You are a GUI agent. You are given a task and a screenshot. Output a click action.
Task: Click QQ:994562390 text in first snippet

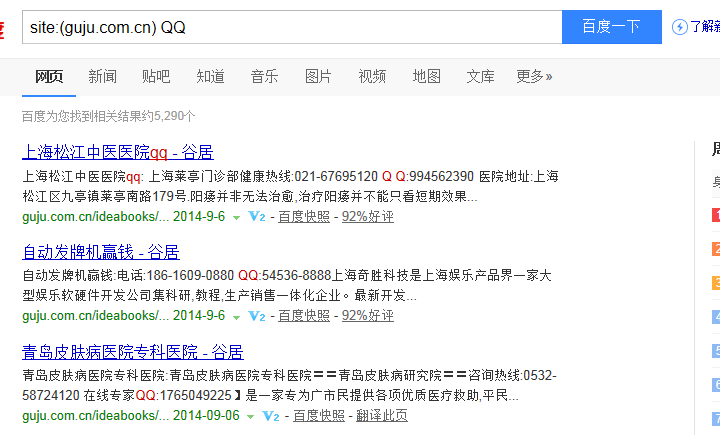click(428, 176)
